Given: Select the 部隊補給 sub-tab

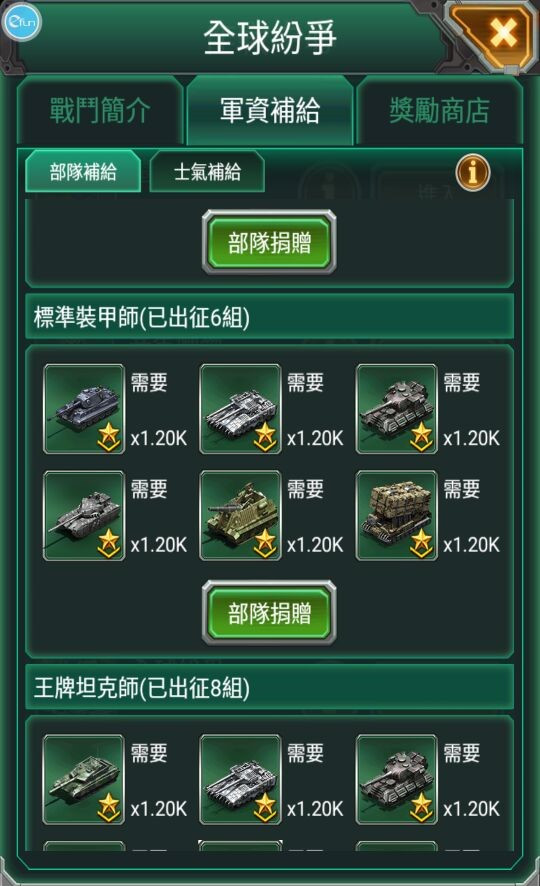Looking at the screenshot, I should pyautogui.click(x=83, y=172).
